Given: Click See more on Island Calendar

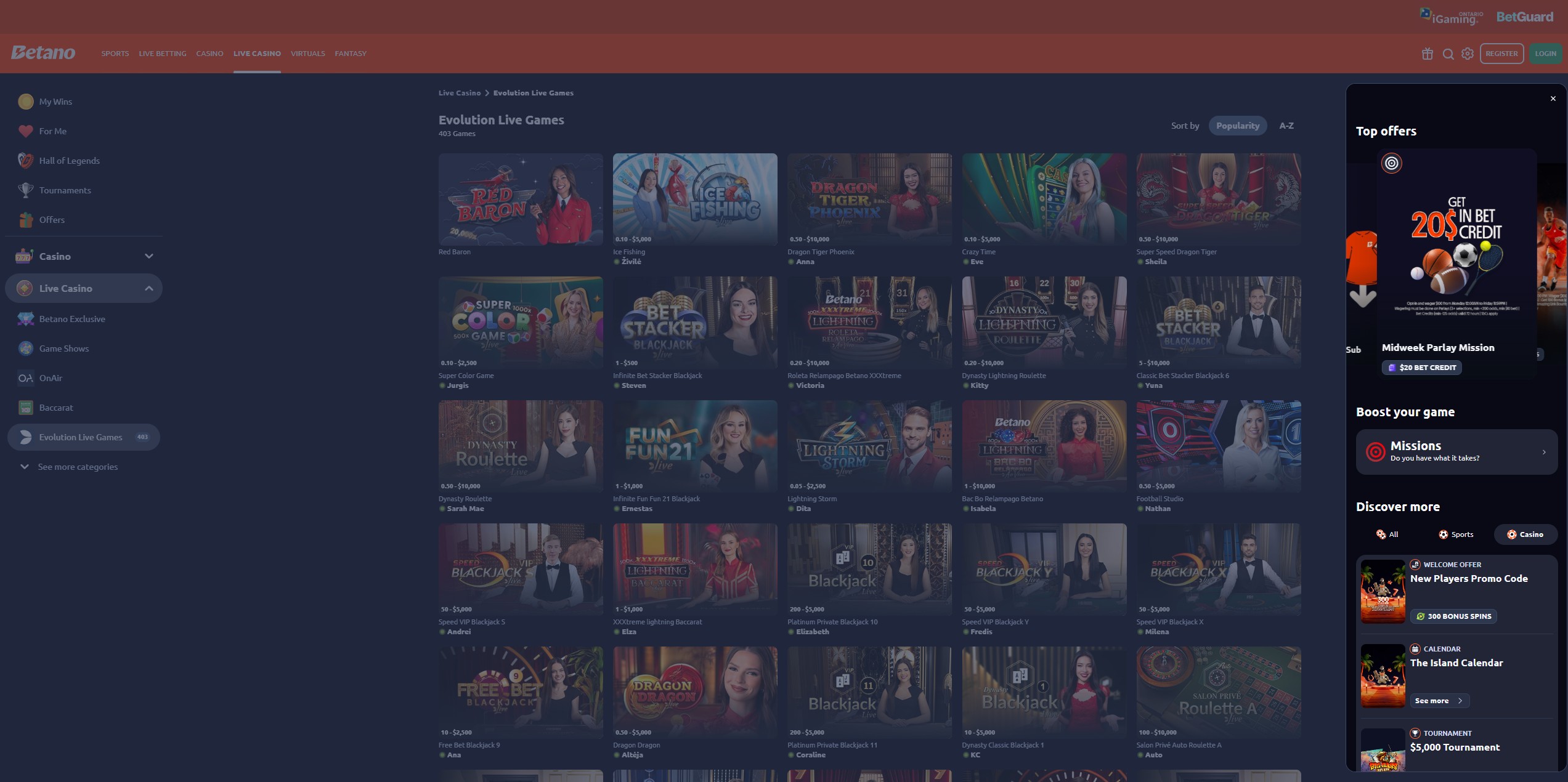Looking at the screenshot, I should point(1439,701).
